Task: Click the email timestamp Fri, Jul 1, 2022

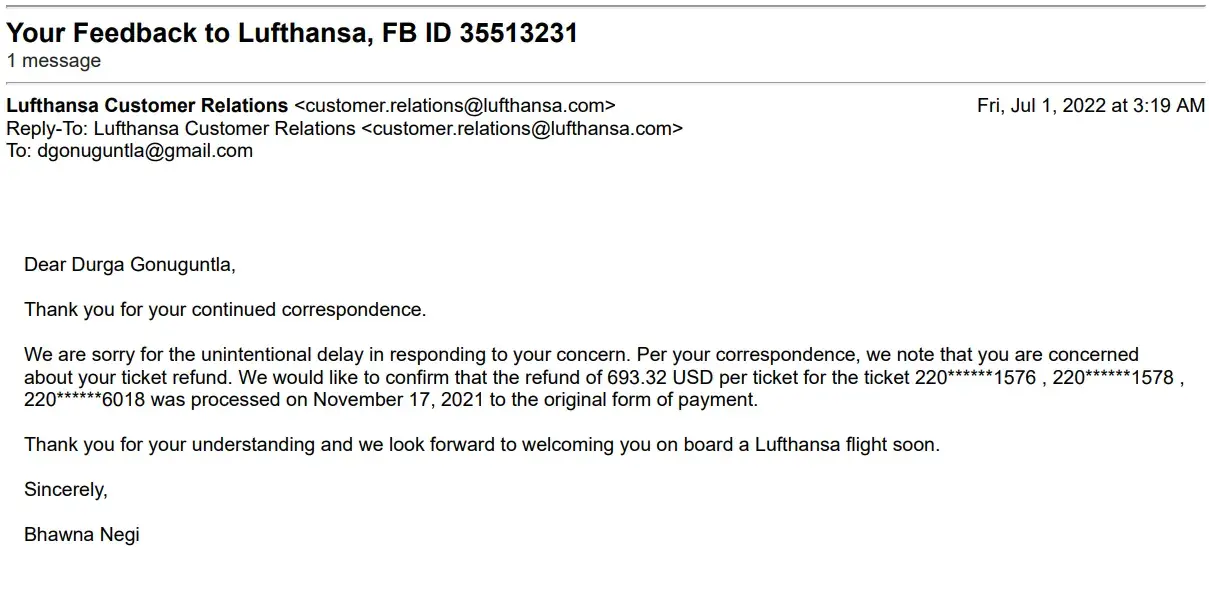Action: 1090,106
